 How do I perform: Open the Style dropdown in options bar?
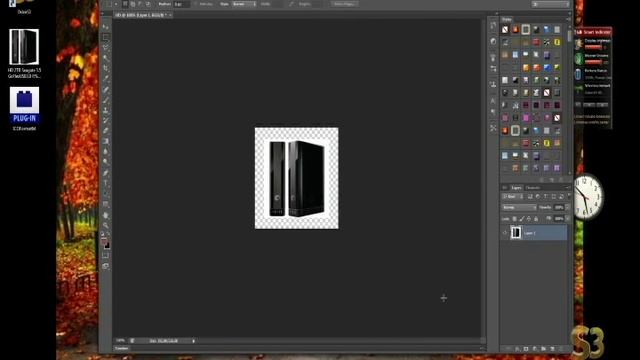(244, 4)
